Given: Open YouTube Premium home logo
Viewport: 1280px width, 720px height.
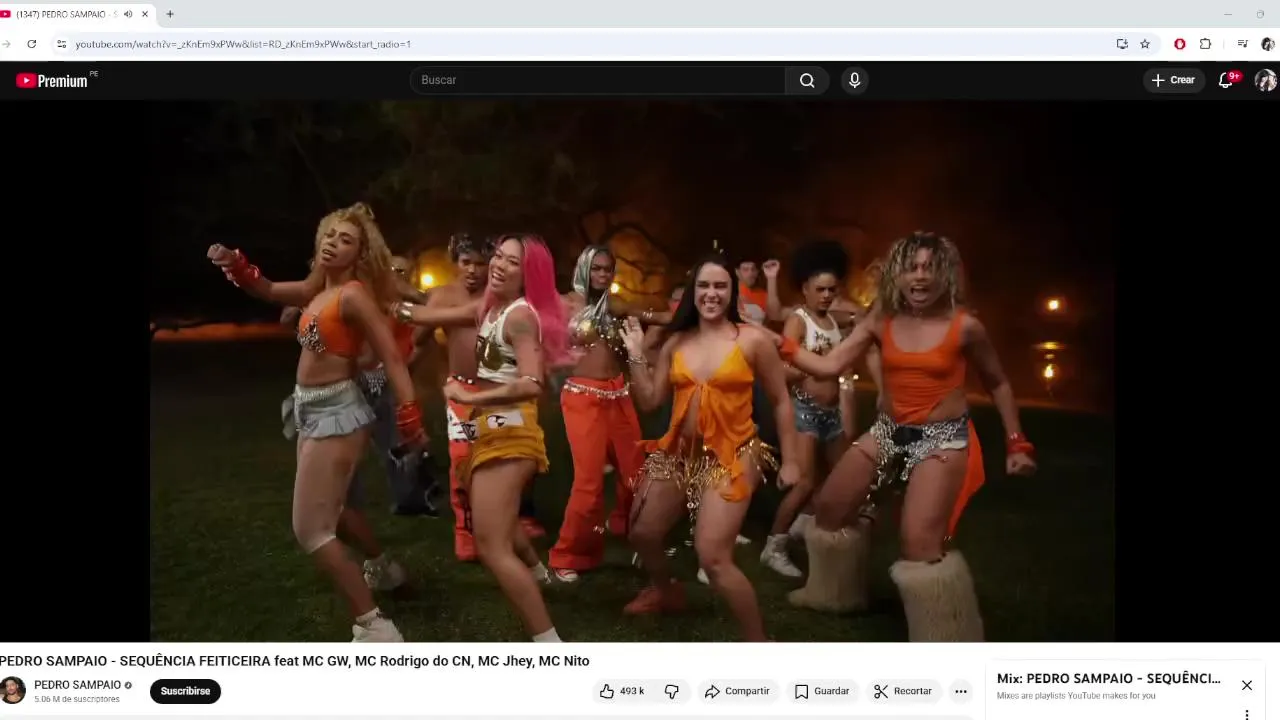Looking at the screenshot, I should tap(52, 81).
